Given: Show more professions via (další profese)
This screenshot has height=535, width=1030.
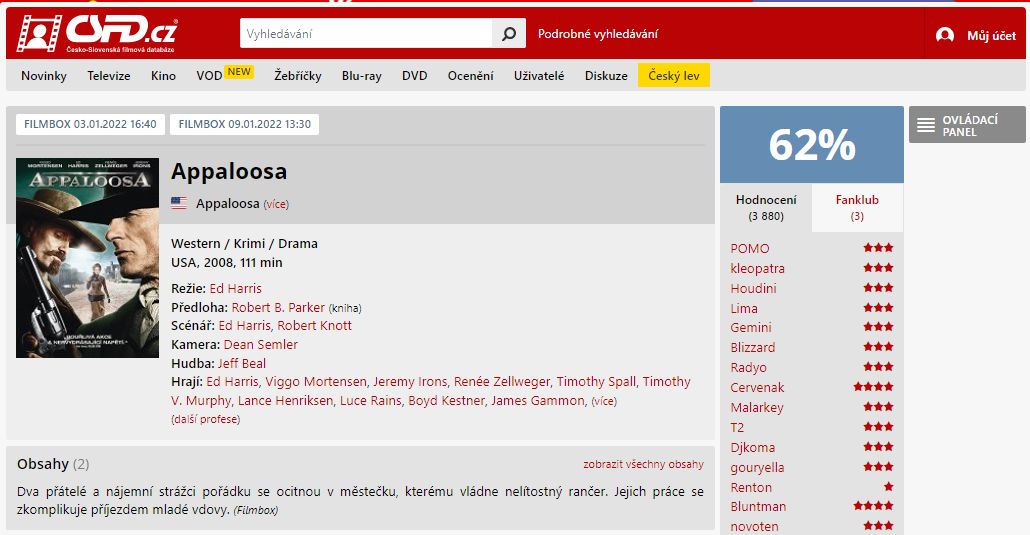Looking at the screenshot, I should (206, 419).
